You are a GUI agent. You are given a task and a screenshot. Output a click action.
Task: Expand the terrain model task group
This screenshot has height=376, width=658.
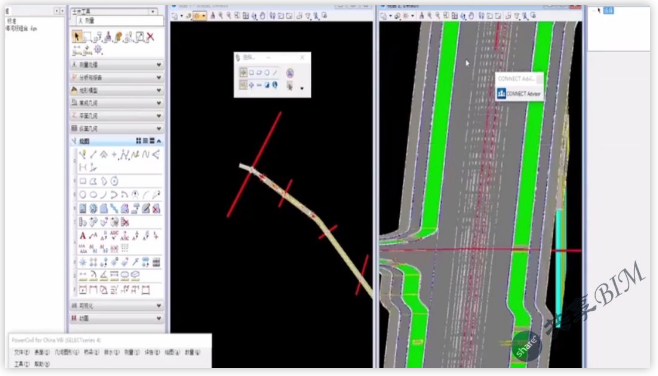[x=117, y=90]
